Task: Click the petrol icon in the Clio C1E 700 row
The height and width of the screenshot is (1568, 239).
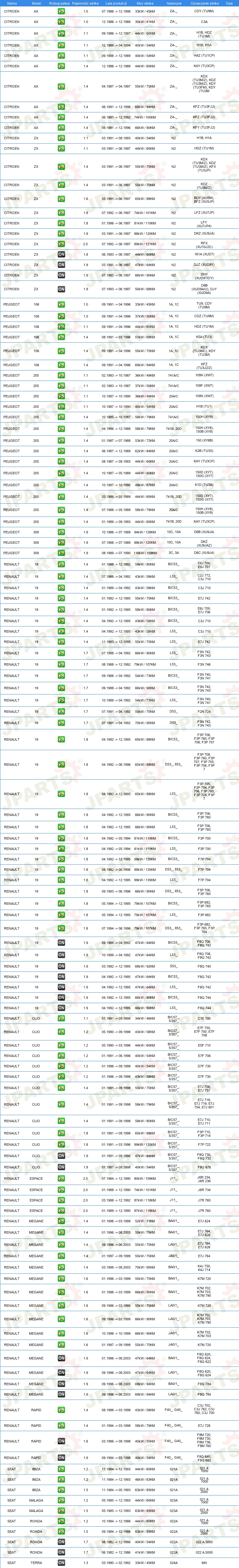Action: click(61, 1018)
